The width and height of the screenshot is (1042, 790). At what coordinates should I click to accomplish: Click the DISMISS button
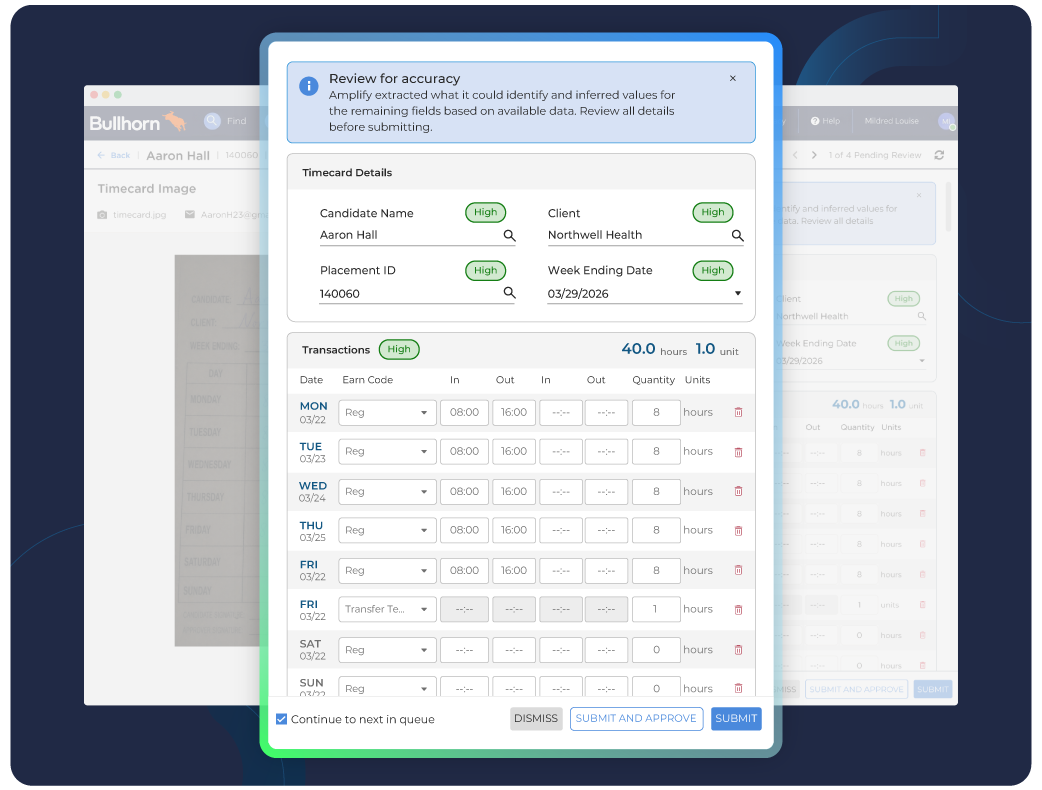536,718
